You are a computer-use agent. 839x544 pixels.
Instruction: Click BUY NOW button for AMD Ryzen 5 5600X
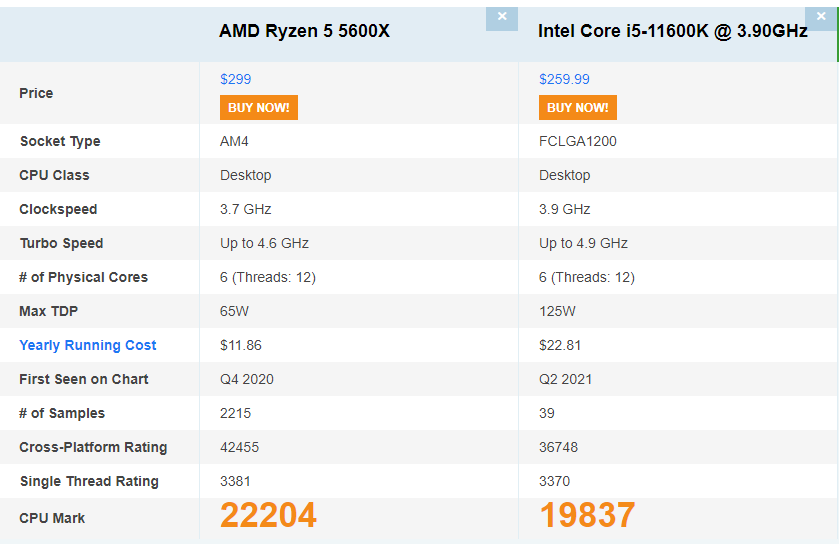coord(259,108)
